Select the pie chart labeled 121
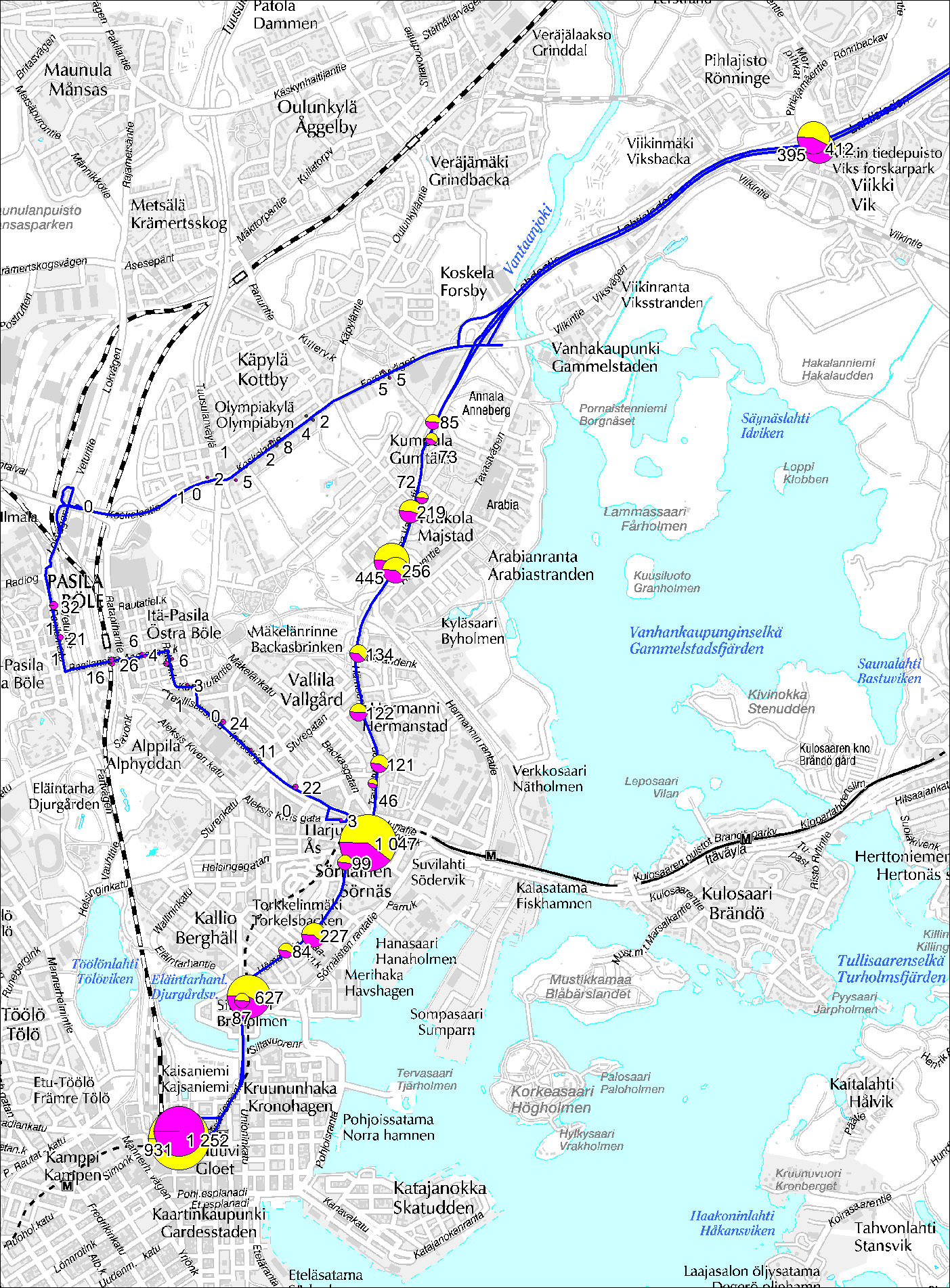950x1288 pixels. [379, 764]
